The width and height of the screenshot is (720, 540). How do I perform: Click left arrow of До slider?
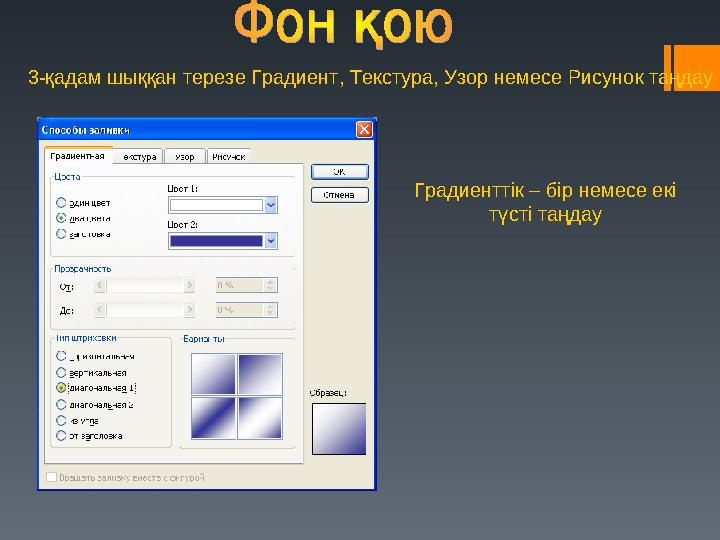tap(100, 310)
